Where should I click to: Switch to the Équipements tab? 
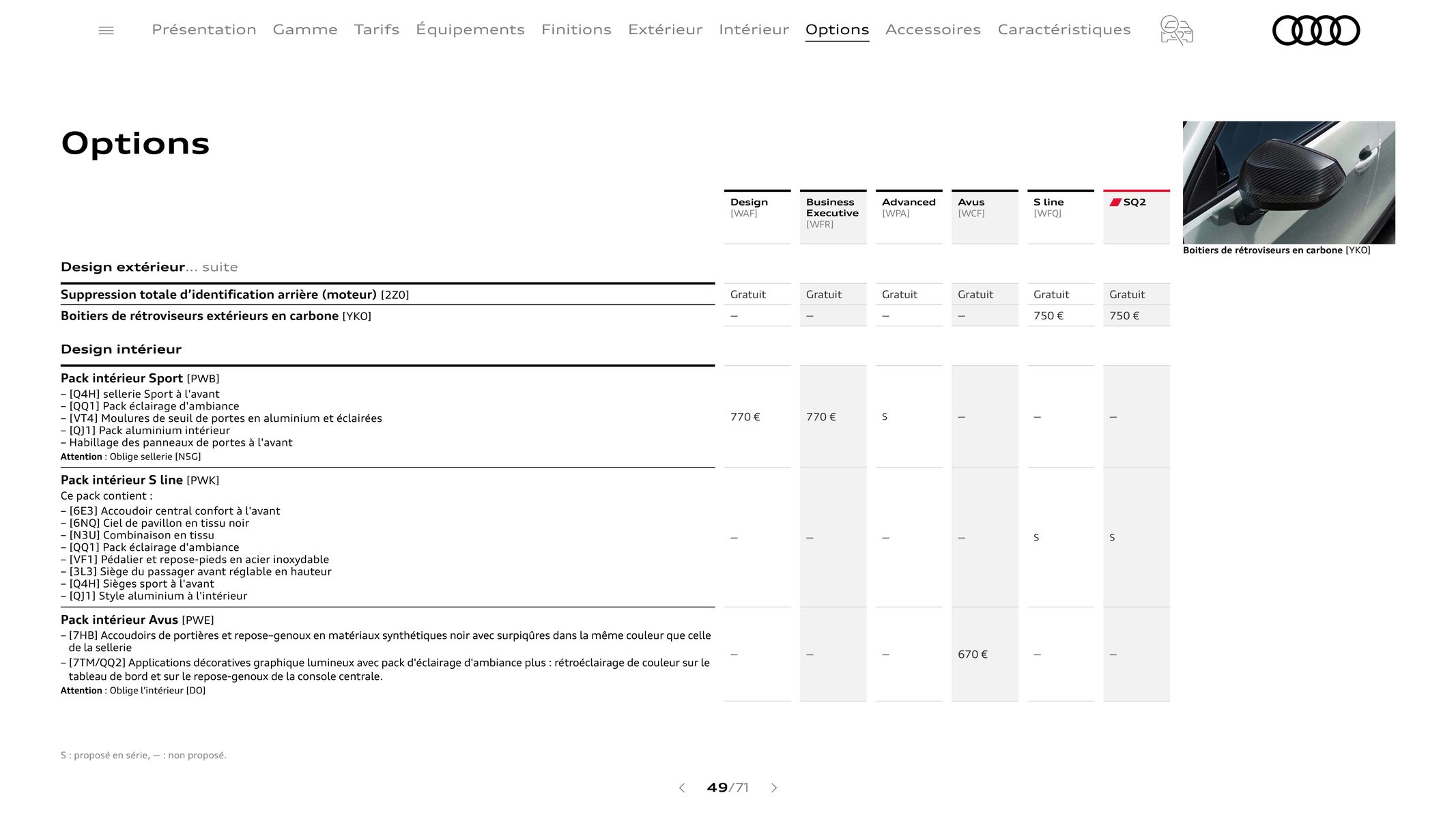pyautogui.click(x=470, y=29)
